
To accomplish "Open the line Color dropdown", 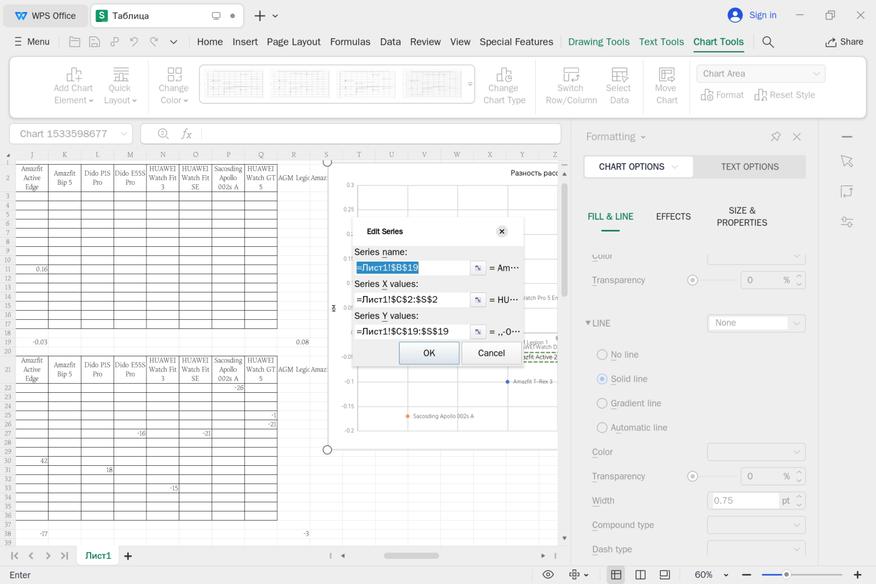I will pos(756,452).
